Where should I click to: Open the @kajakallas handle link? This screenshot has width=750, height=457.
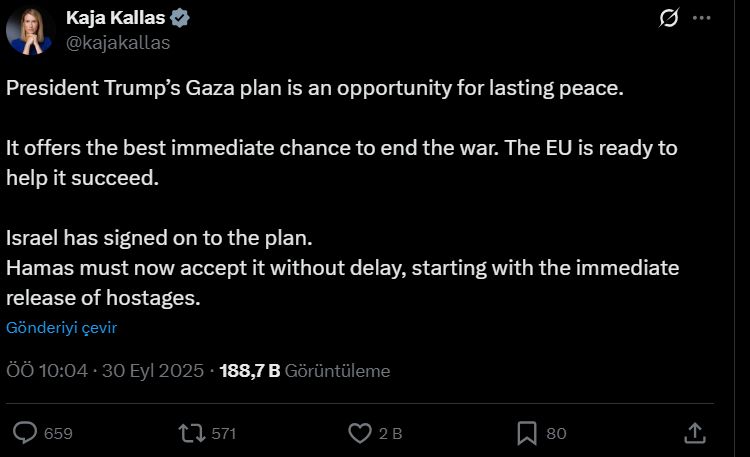click(x=117, y=42)
